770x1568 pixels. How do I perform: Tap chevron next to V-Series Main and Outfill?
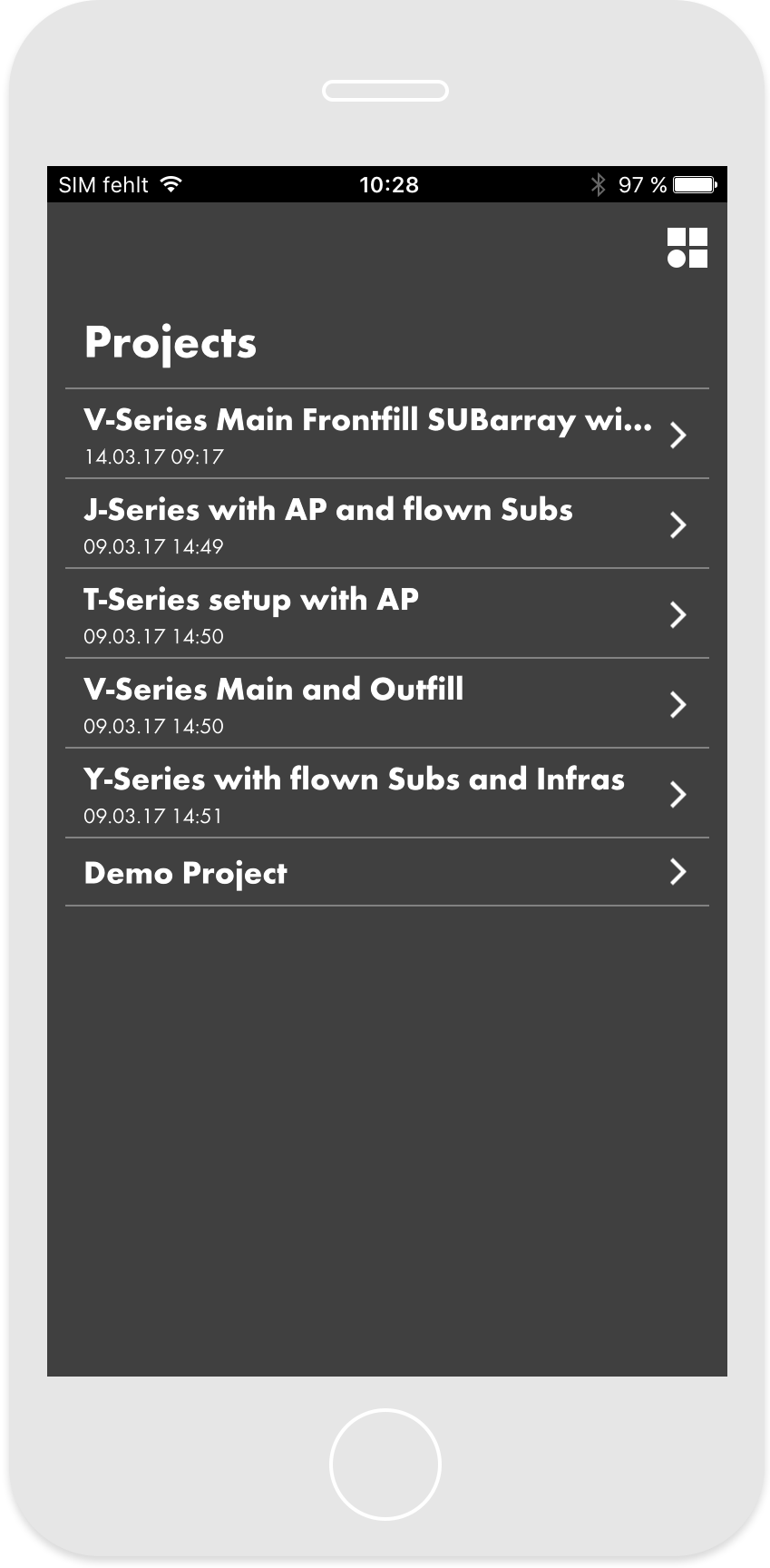tap(677, 704)
